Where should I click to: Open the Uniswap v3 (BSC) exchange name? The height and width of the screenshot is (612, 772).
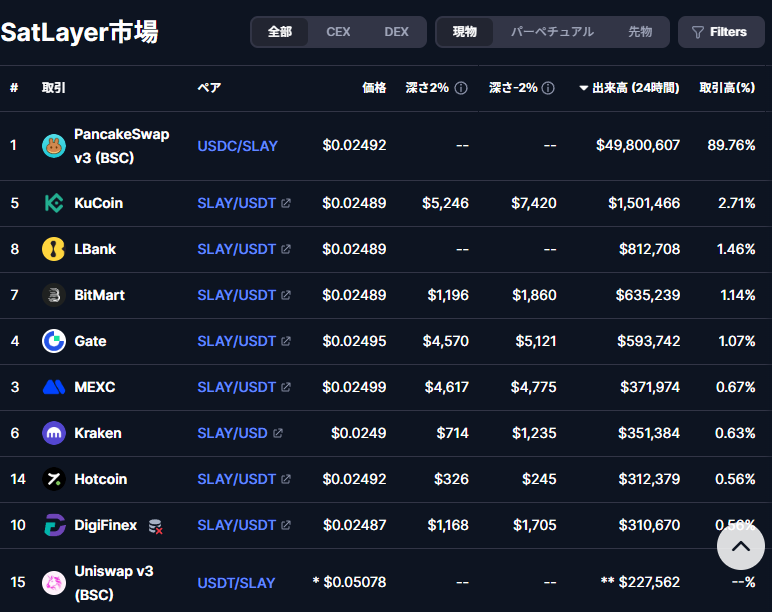pos(114,582)
